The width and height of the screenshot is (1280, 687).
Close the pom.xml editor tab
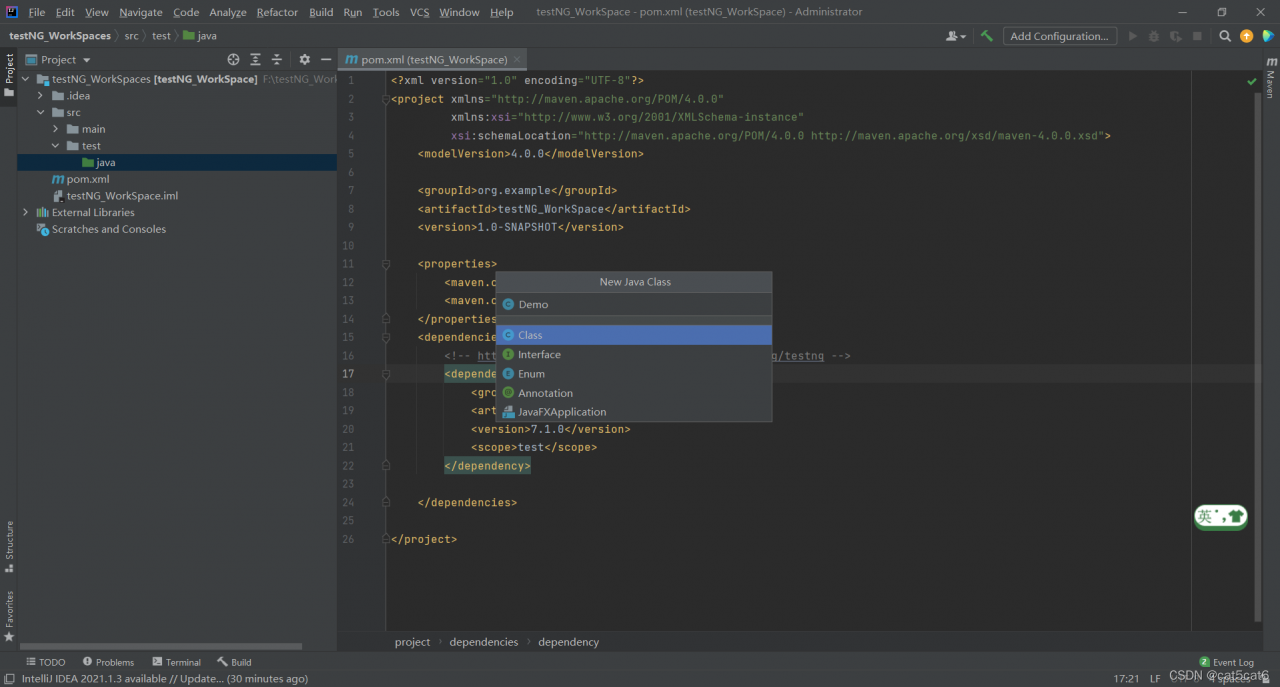[x=517, y=60]
